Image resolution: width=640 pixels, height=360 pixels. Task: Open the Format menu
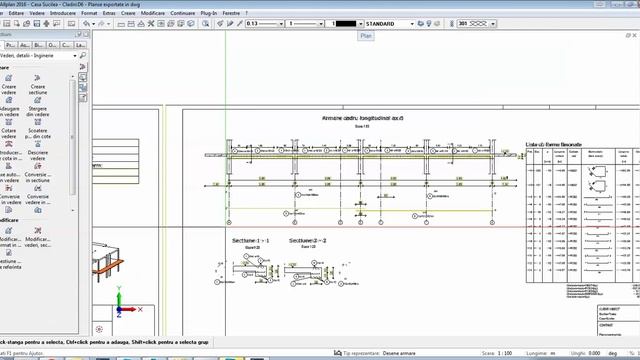pyautogui.click(x=89, y=13)
